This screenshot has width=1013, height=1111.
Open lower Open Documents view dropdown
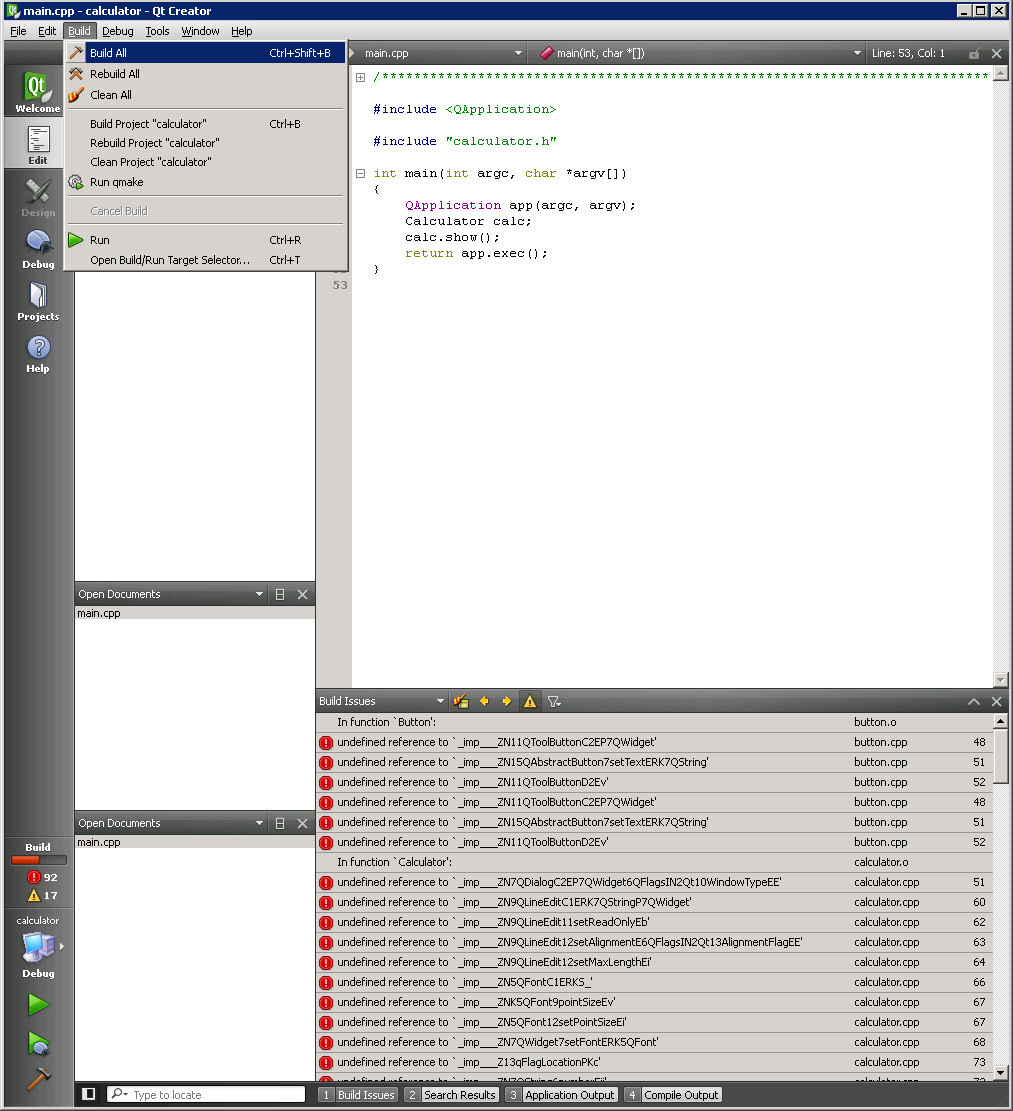[259, 823]
